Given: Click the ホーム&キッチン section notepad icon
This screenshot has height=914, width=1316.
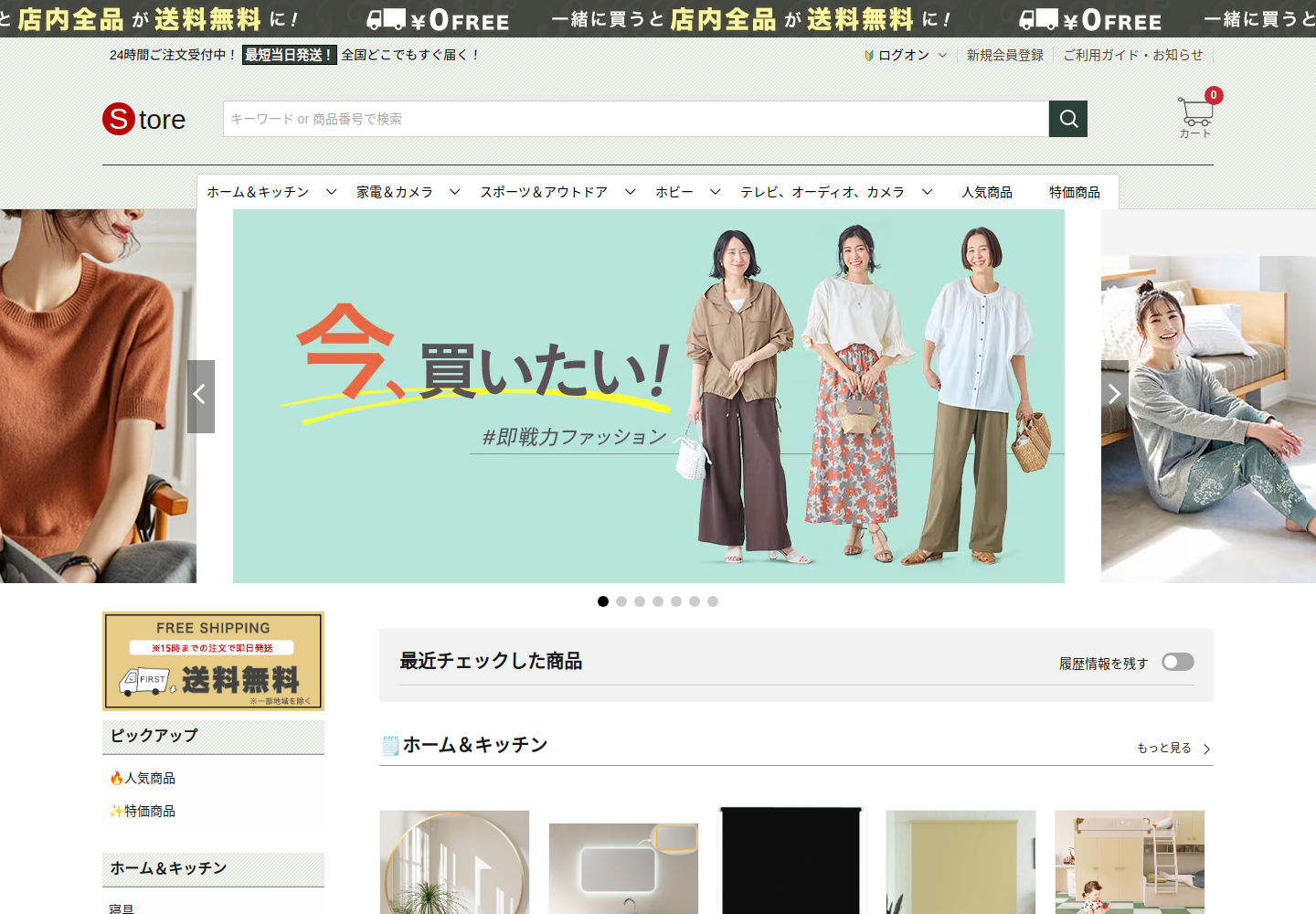Looking at the screenshot, I should [x=390, y=746].
